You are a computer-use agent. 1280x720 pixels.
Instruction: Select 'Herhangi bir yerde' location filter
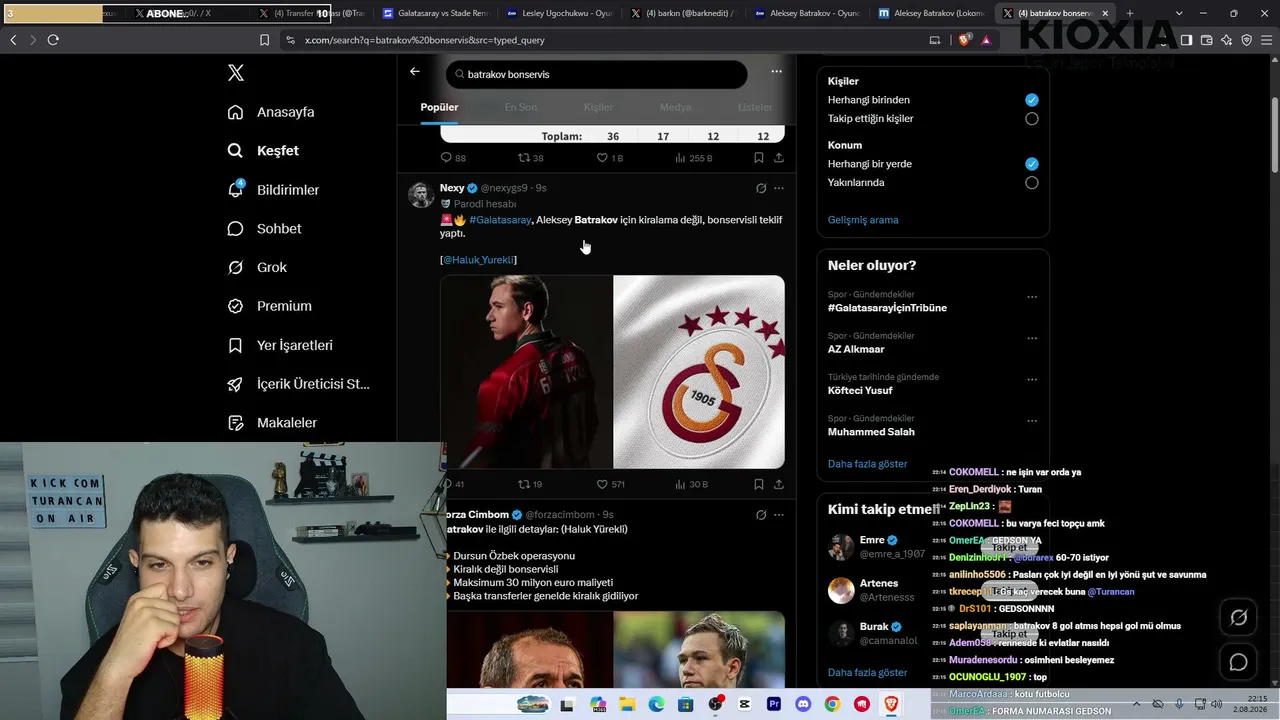[x=1032, y=164]
